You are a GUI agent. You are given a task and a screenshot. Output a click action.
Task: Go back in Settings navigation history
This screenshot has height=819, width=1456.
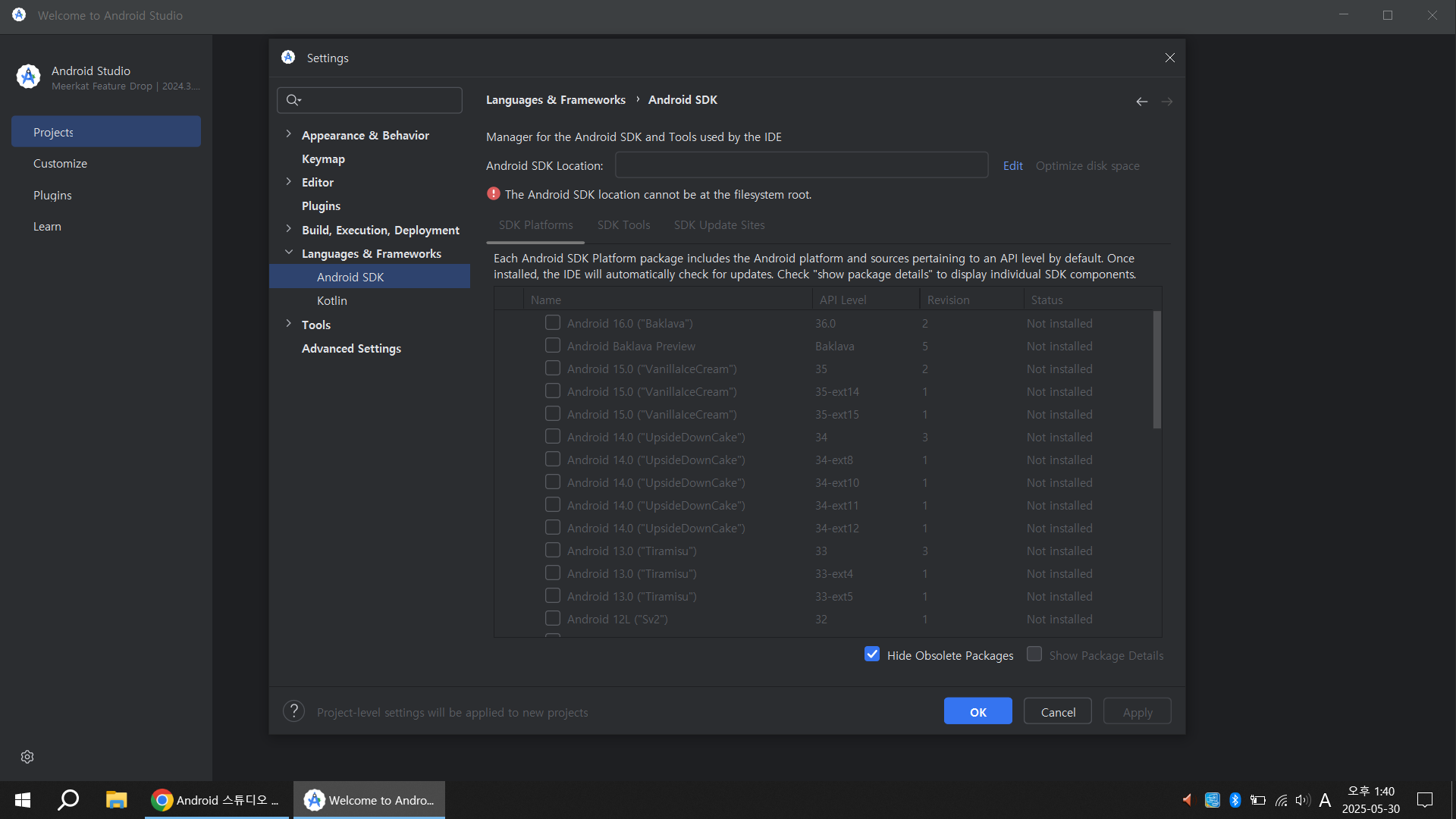1142,101
